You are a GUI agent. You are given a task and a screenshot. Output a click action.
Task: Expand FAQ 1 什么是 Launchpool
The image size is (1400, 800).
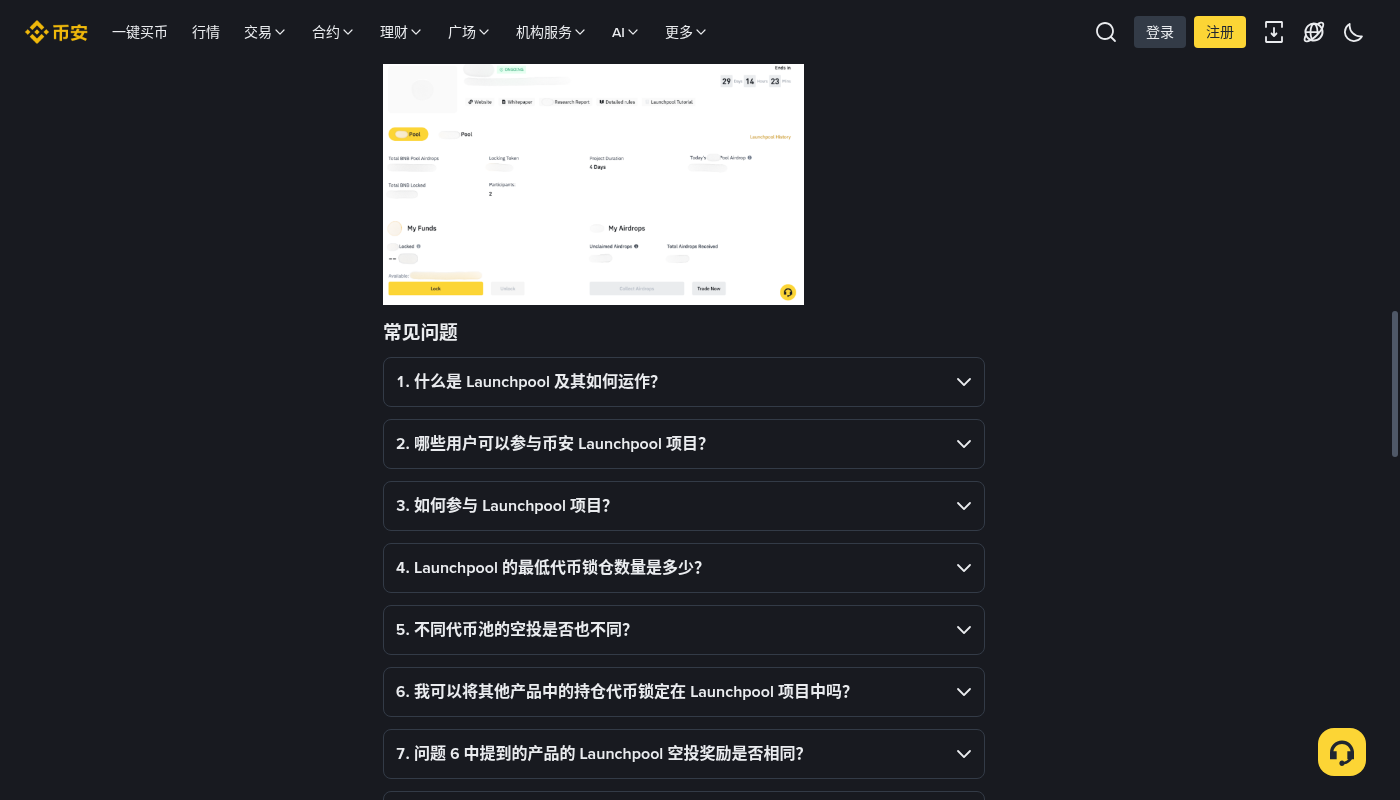pos(684,382)
